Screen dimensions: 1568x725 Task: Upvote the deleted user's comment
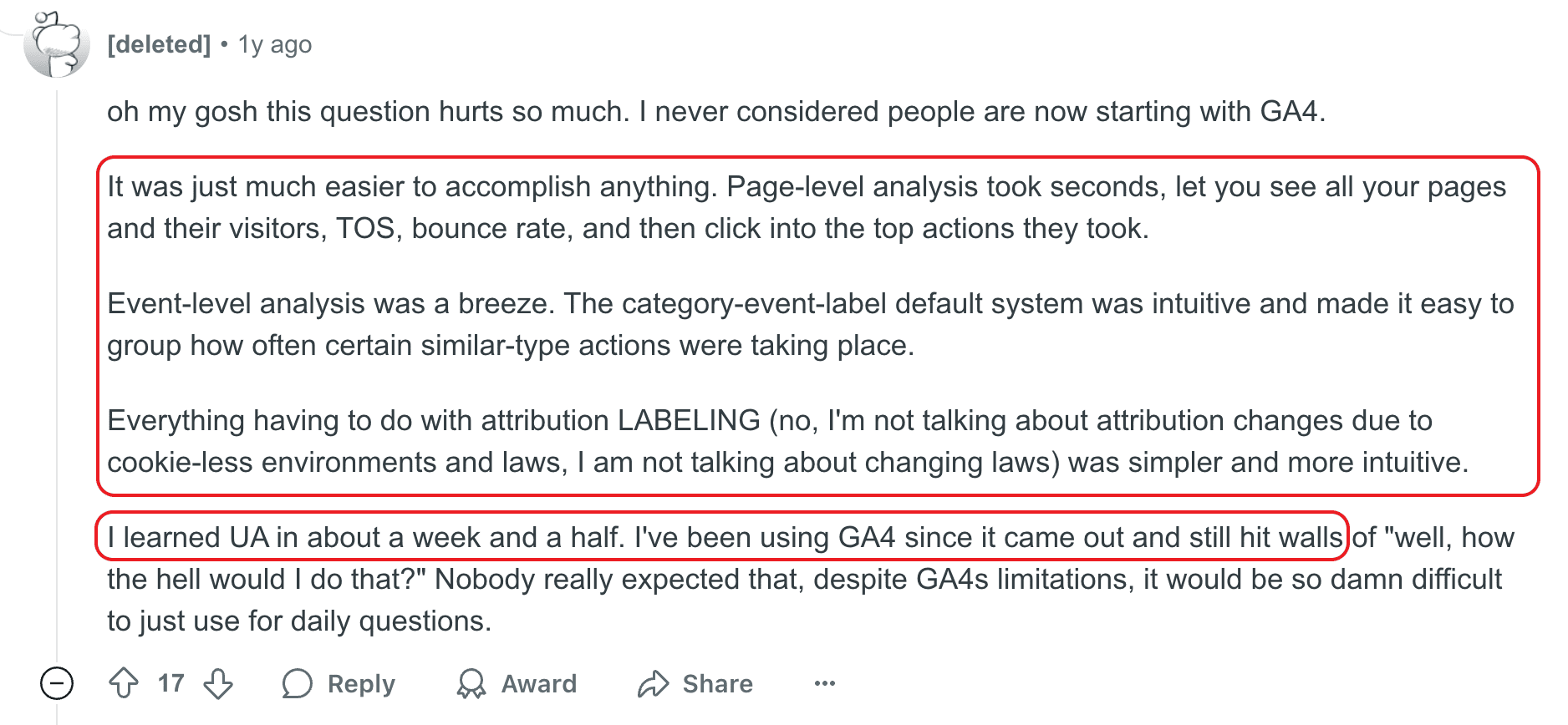[124, 683]
